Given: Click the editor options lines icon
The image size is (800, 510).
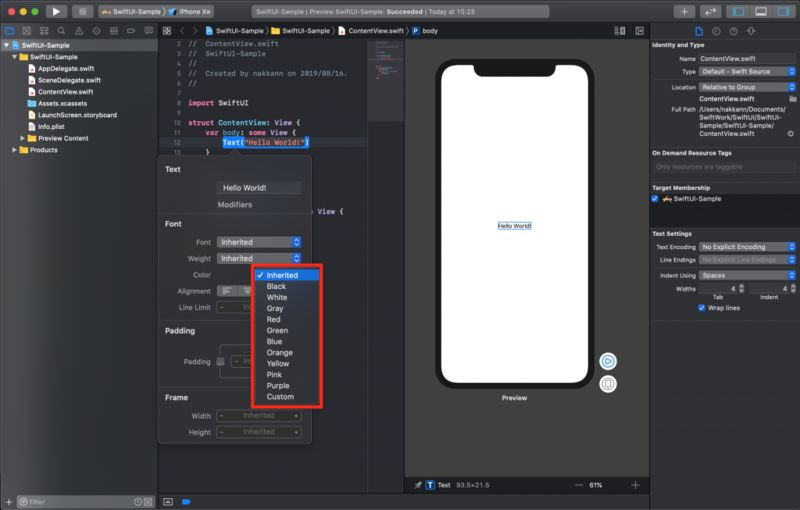Looking at the screenshot, I should pos(619,31).
